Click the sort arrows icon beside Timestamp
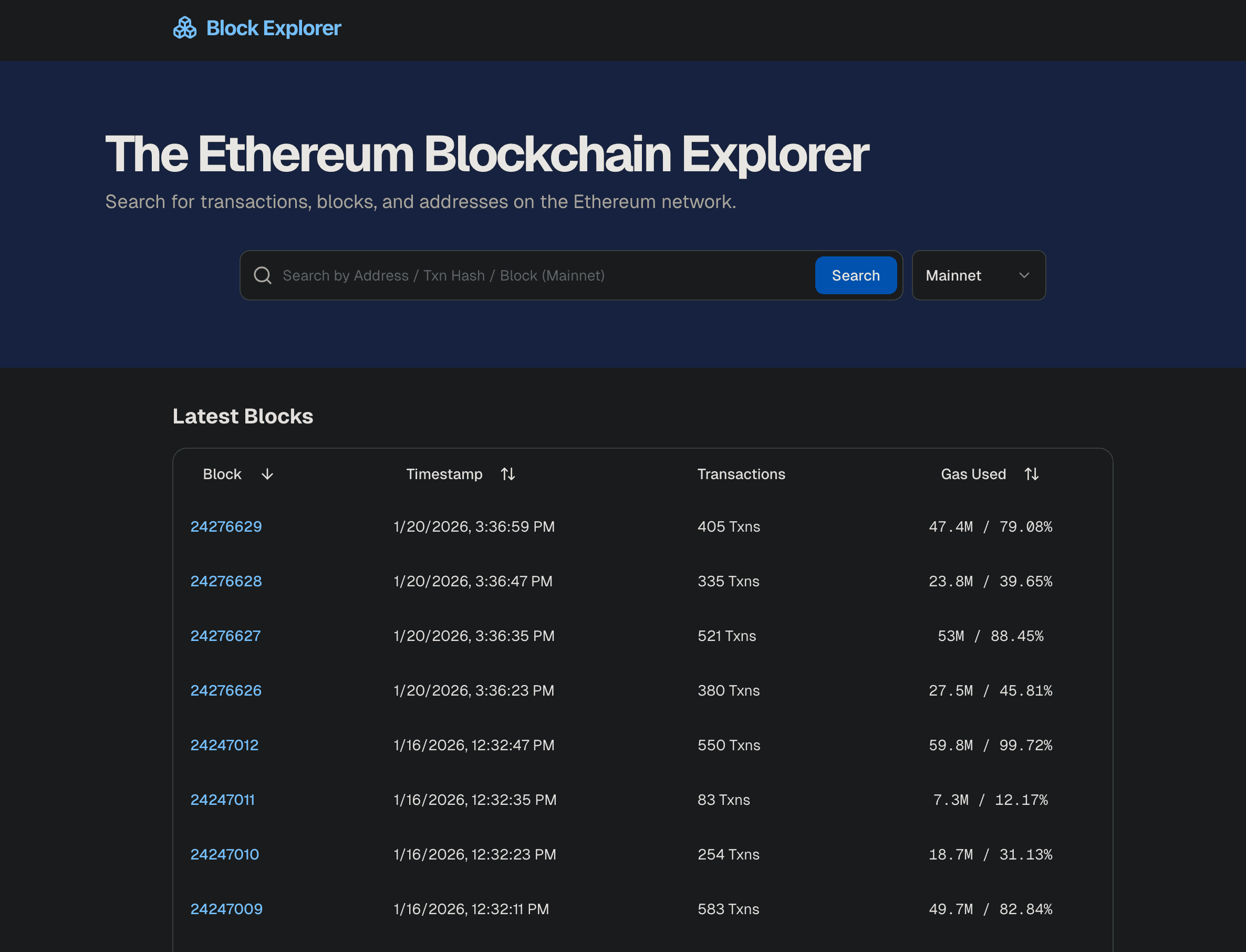This screenshot has height=952, width=1246. coord(508,474)
